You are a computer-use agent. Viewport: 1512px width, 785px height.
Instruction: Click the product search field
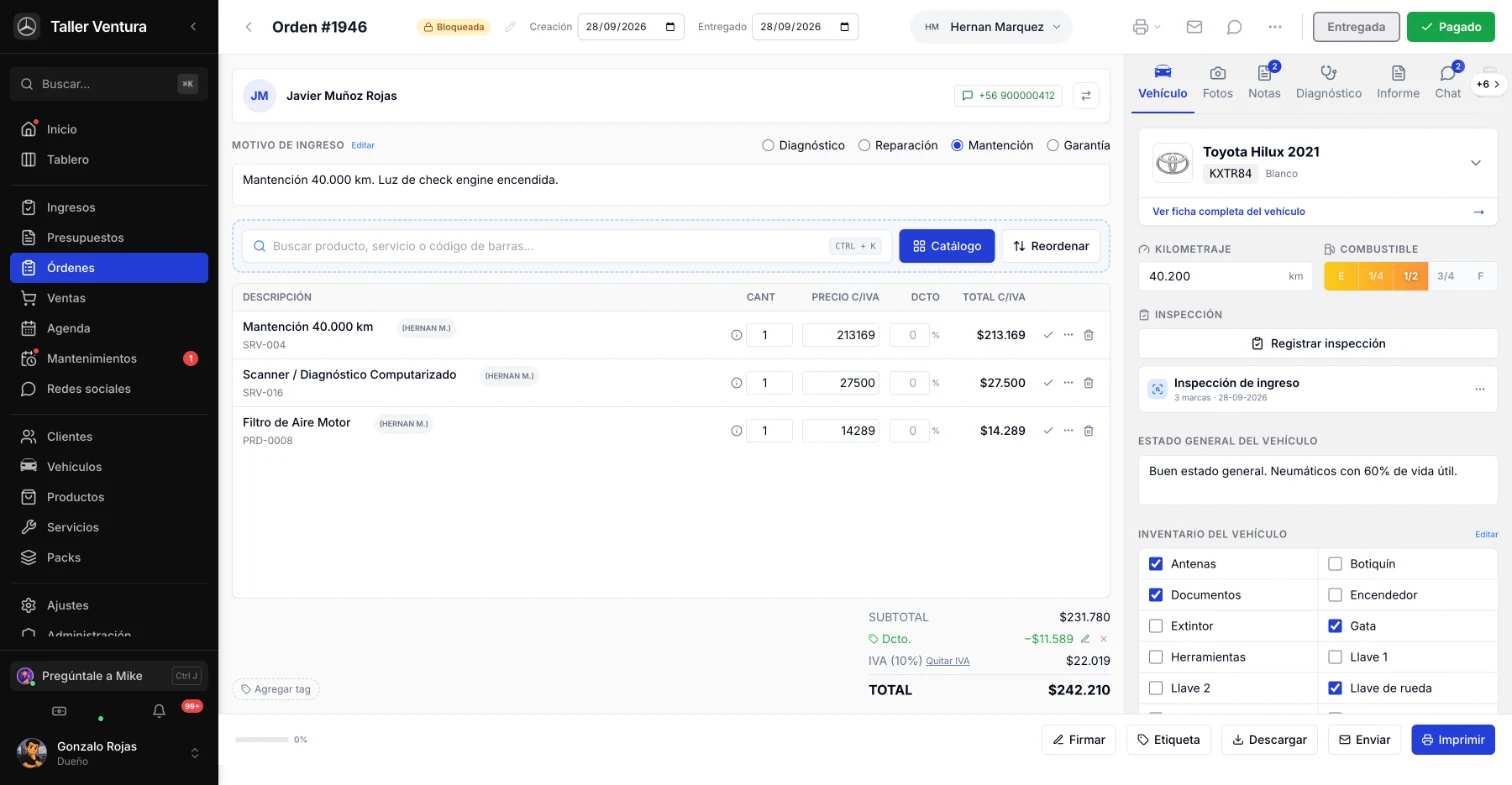[x=567, y=246]
